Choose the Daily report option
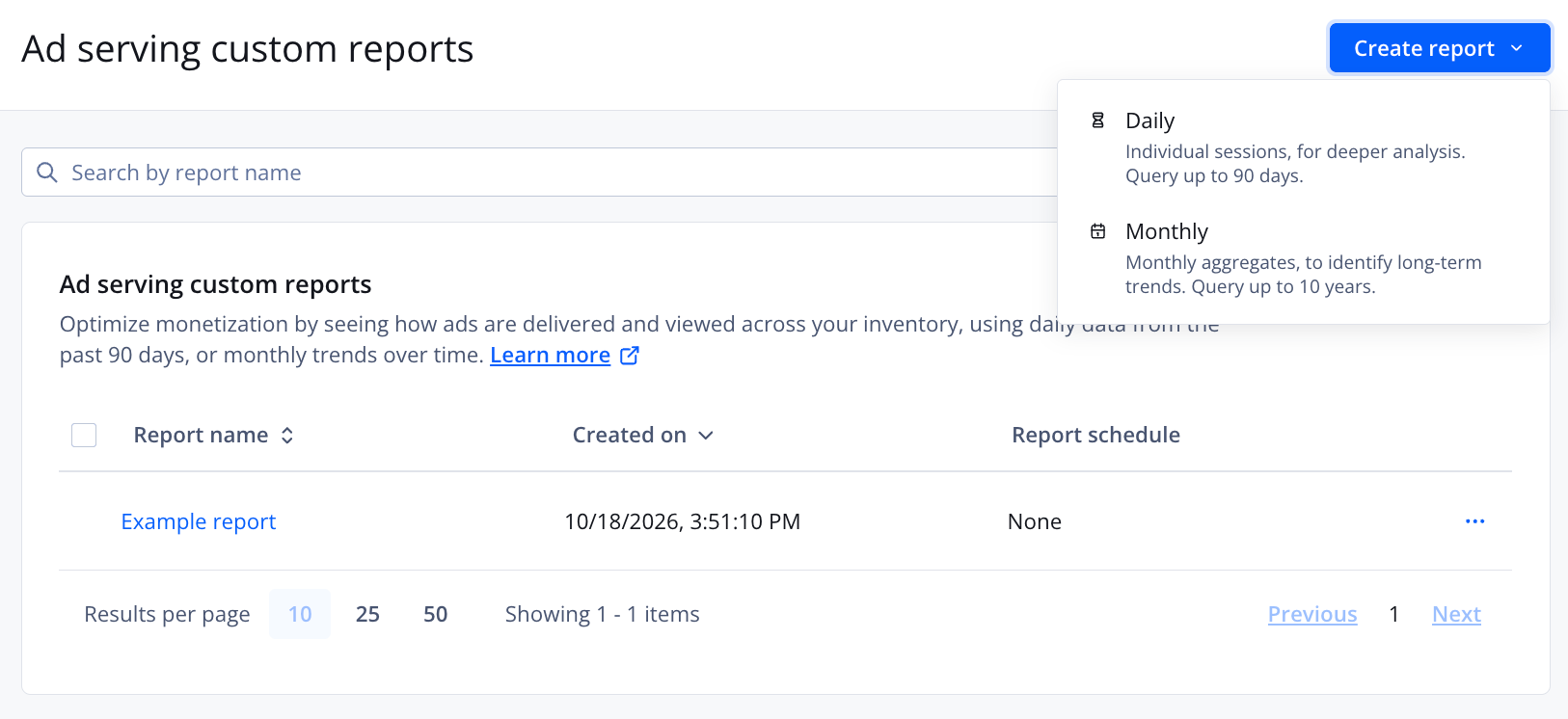Image resolution: width=1568 pixels, height=719 pixels. (1303, 147)
